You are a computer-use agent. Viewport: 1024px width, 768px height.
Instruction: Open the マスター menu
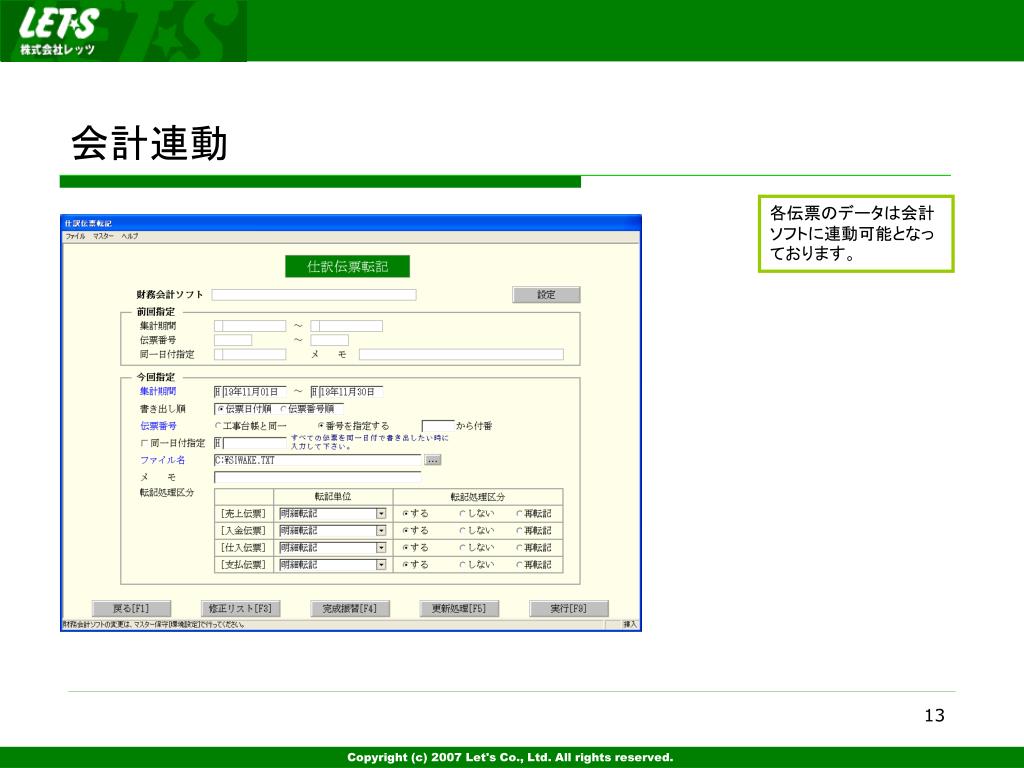click(103, 236)
